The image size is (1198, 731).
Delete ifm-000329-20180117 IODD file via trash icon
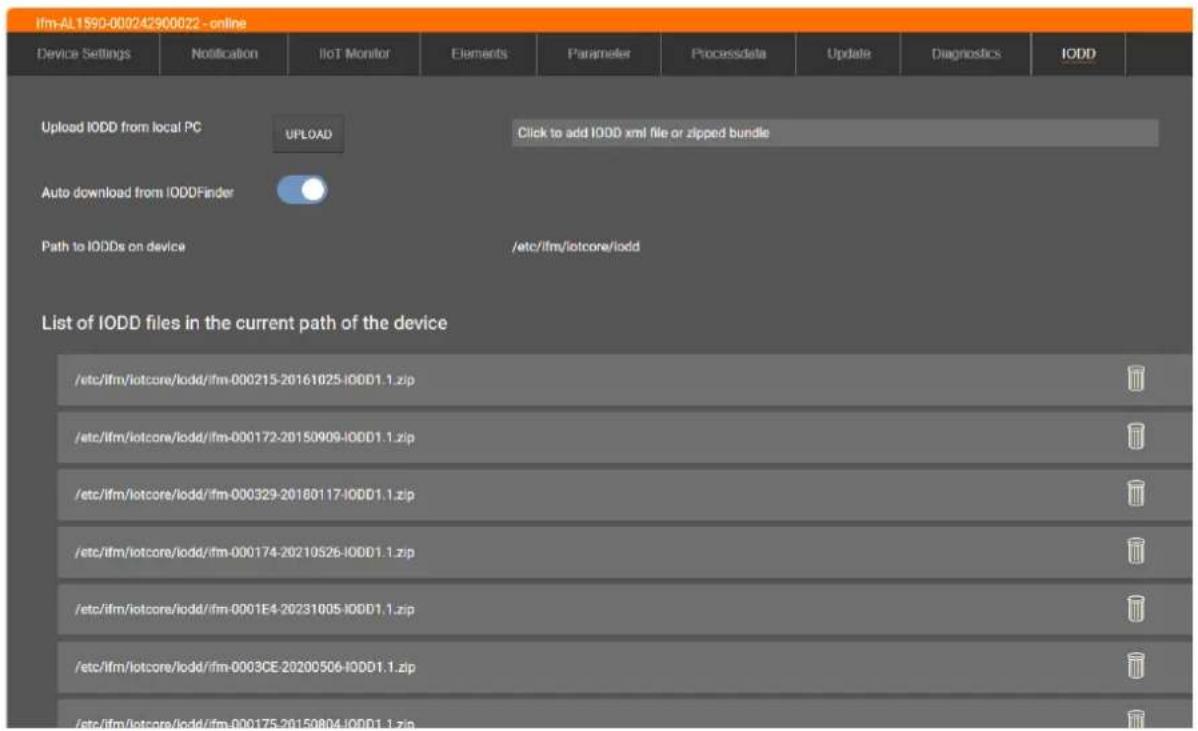pos(1135,493)
